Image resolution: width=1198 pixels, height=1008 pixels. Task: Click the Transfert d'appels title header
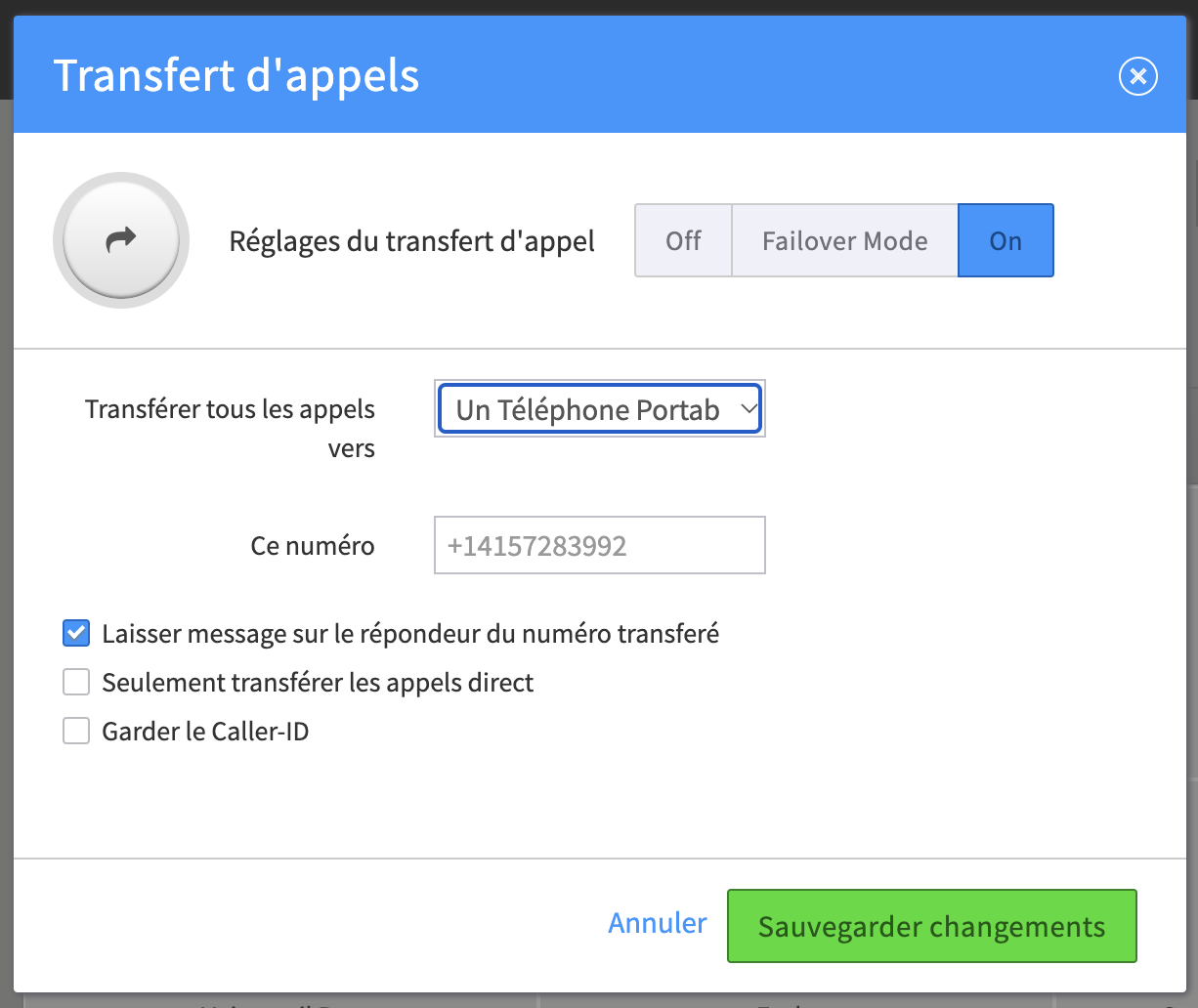[x=236, y=75]
